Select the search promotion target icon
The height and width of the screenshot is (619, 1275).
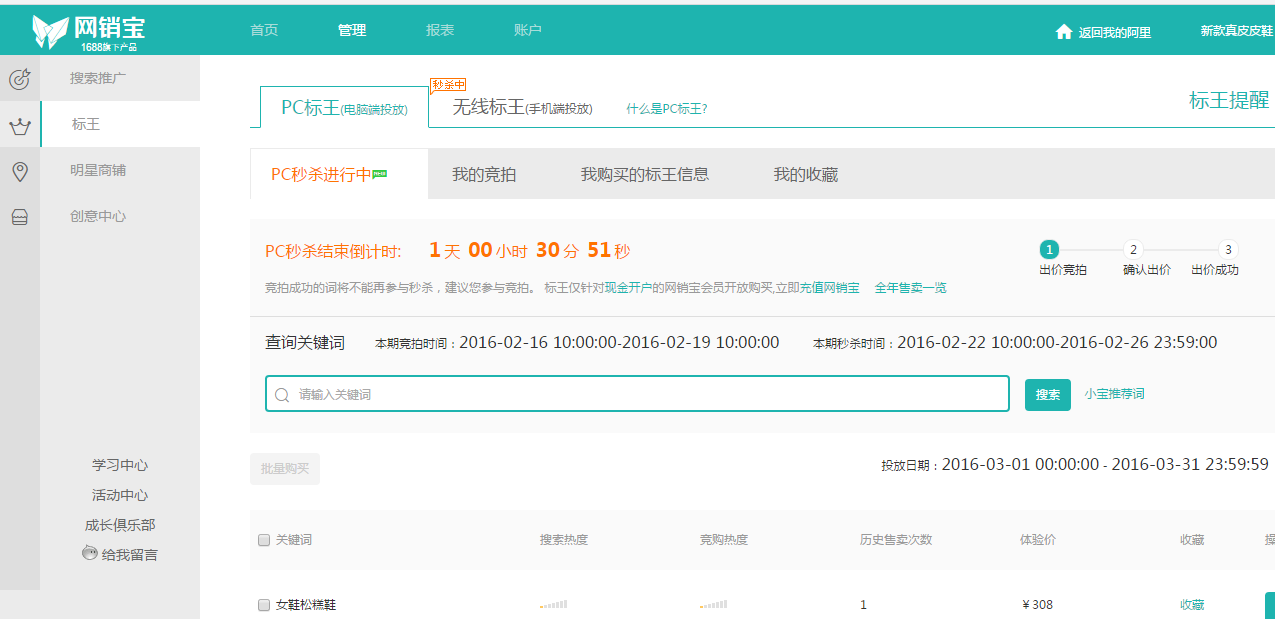tap(19, 79)
